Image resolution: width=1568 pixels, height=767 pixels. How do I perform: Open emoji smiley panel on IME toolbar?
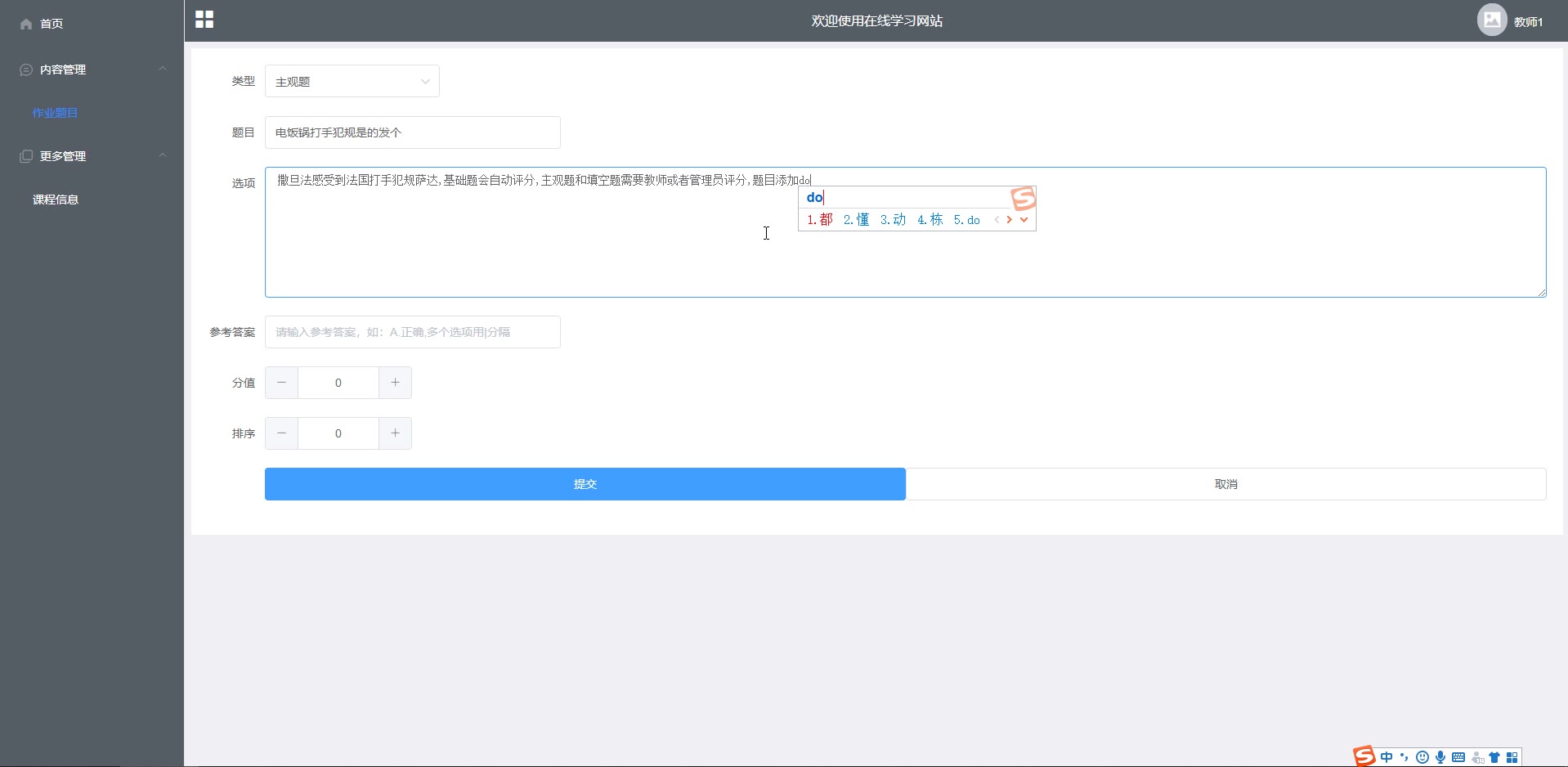tap(1422, 757)
